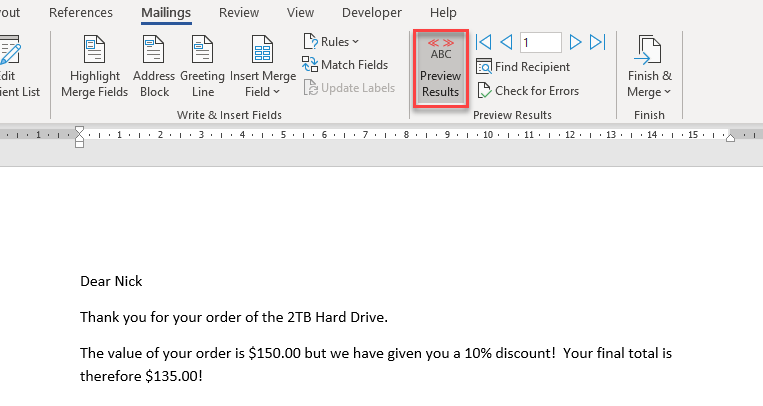Insert an Address Block
763x406 pixels.
(x=154, y=50)
